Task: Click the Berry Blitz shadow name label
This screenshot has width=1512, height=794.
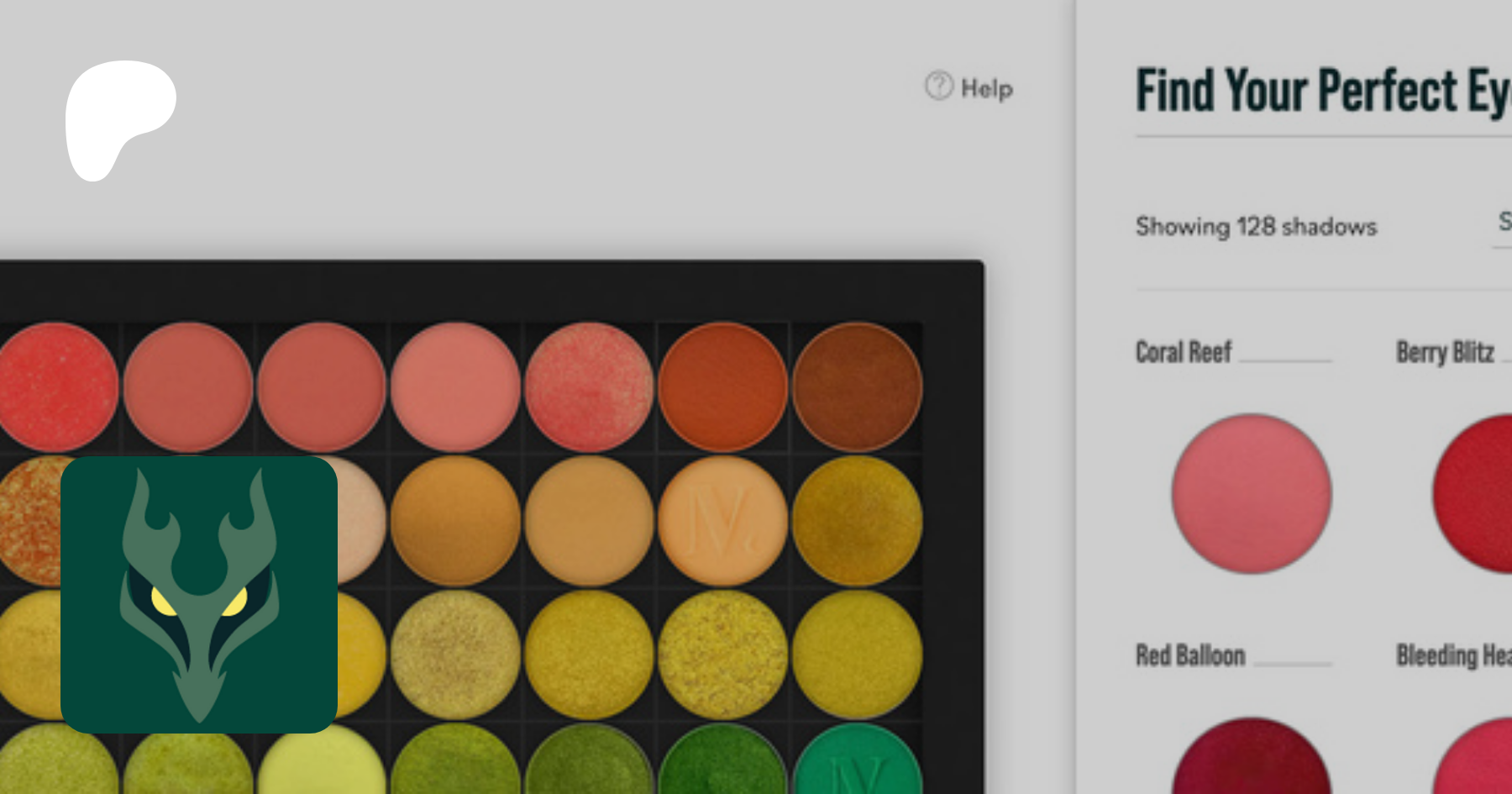Action: pos(1445,352)
